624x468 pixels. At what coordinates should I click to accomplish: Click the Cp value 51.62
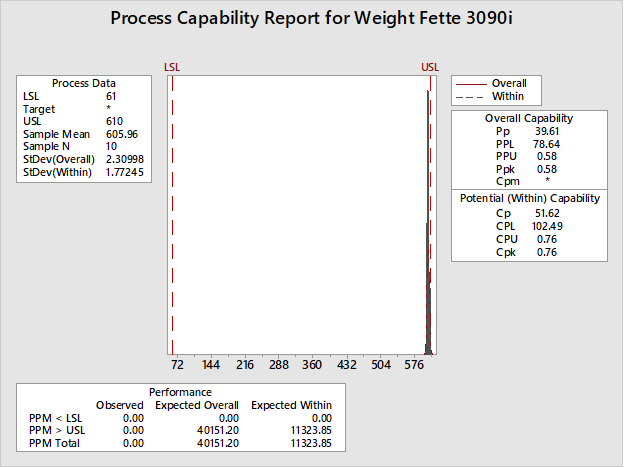(547, 213)
